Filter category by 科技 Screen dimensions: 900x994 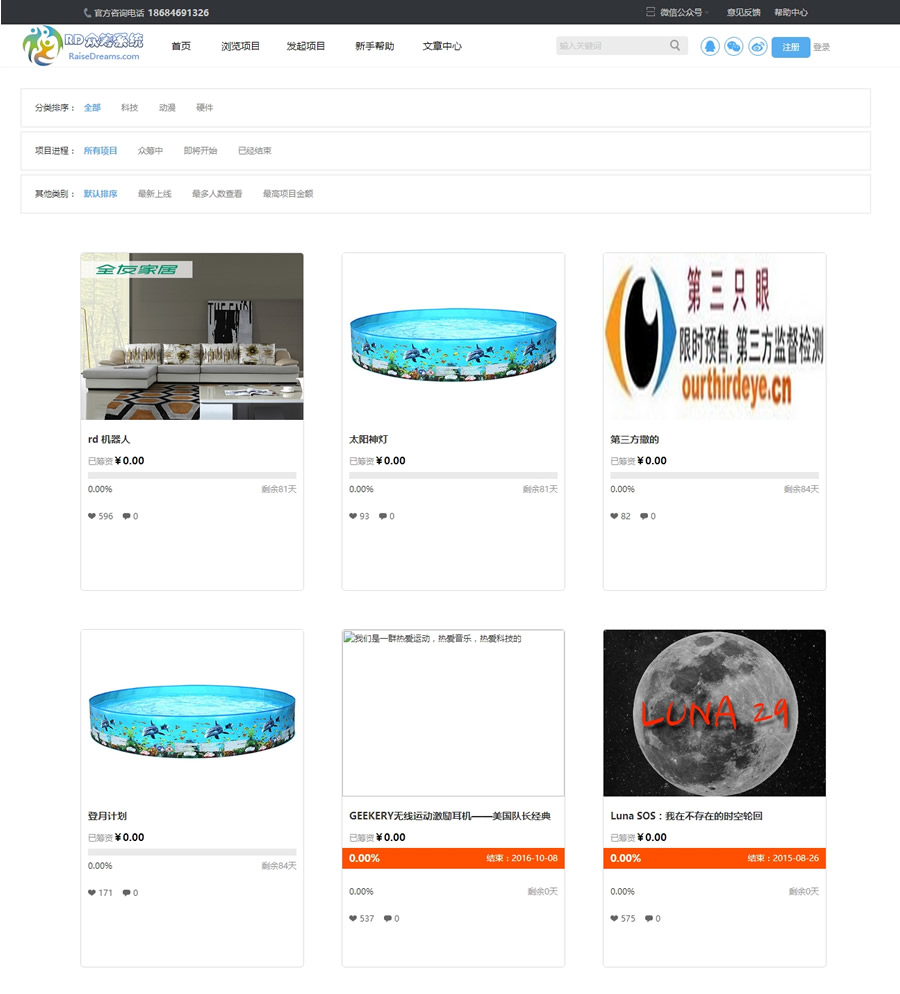(x=129, y=108)
